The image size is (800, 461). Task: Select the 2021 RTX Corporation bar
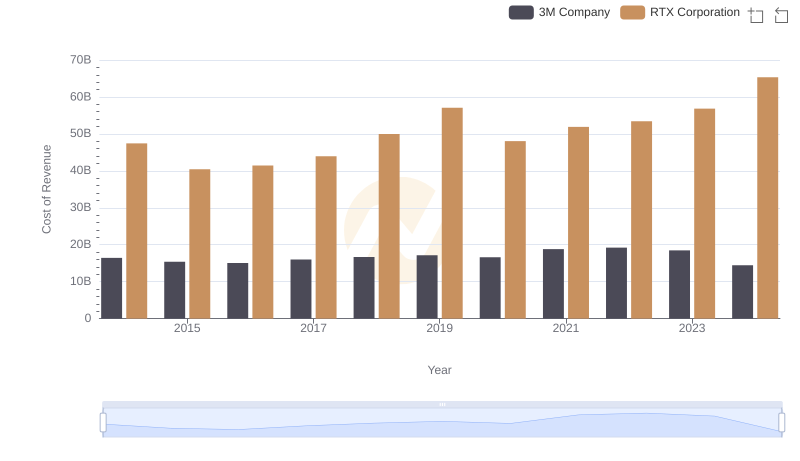click(x=579, y=222)
